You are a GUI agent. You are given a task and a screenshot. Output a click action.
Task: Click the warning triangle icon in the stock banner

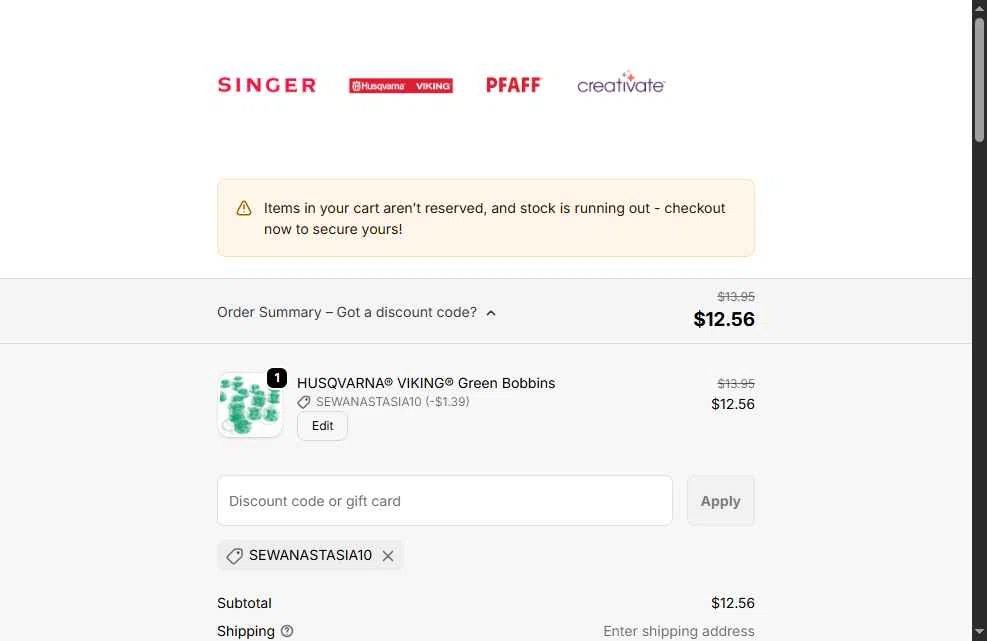[x=244, y=208]
